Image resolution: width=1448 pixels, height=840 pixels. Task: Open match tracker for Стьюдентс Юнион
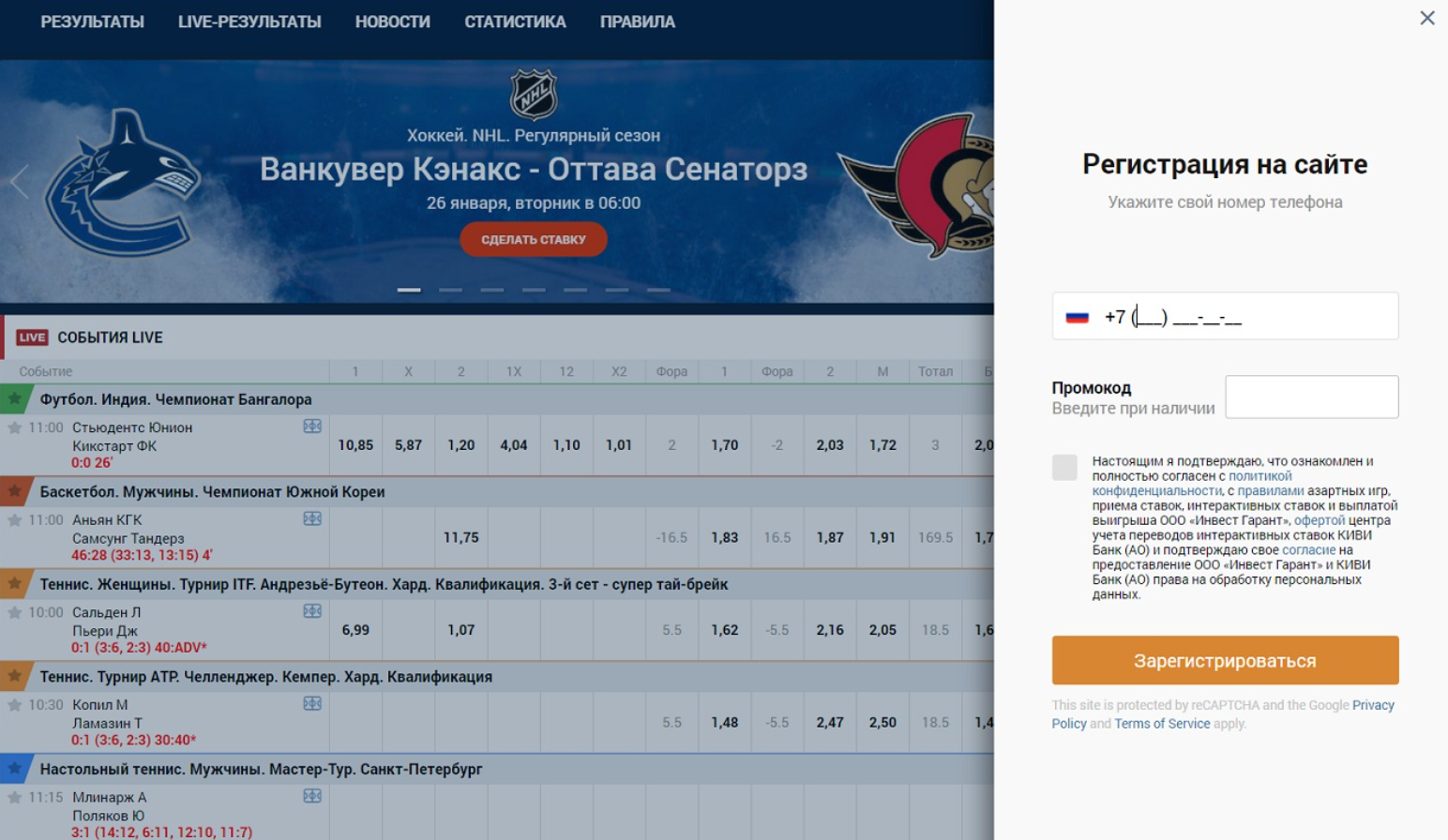coord(312,427)
